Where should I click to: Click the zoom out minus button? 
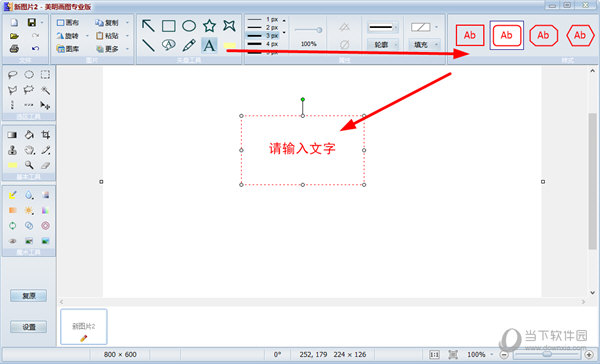pyautogui.click(x=504, y=355)
